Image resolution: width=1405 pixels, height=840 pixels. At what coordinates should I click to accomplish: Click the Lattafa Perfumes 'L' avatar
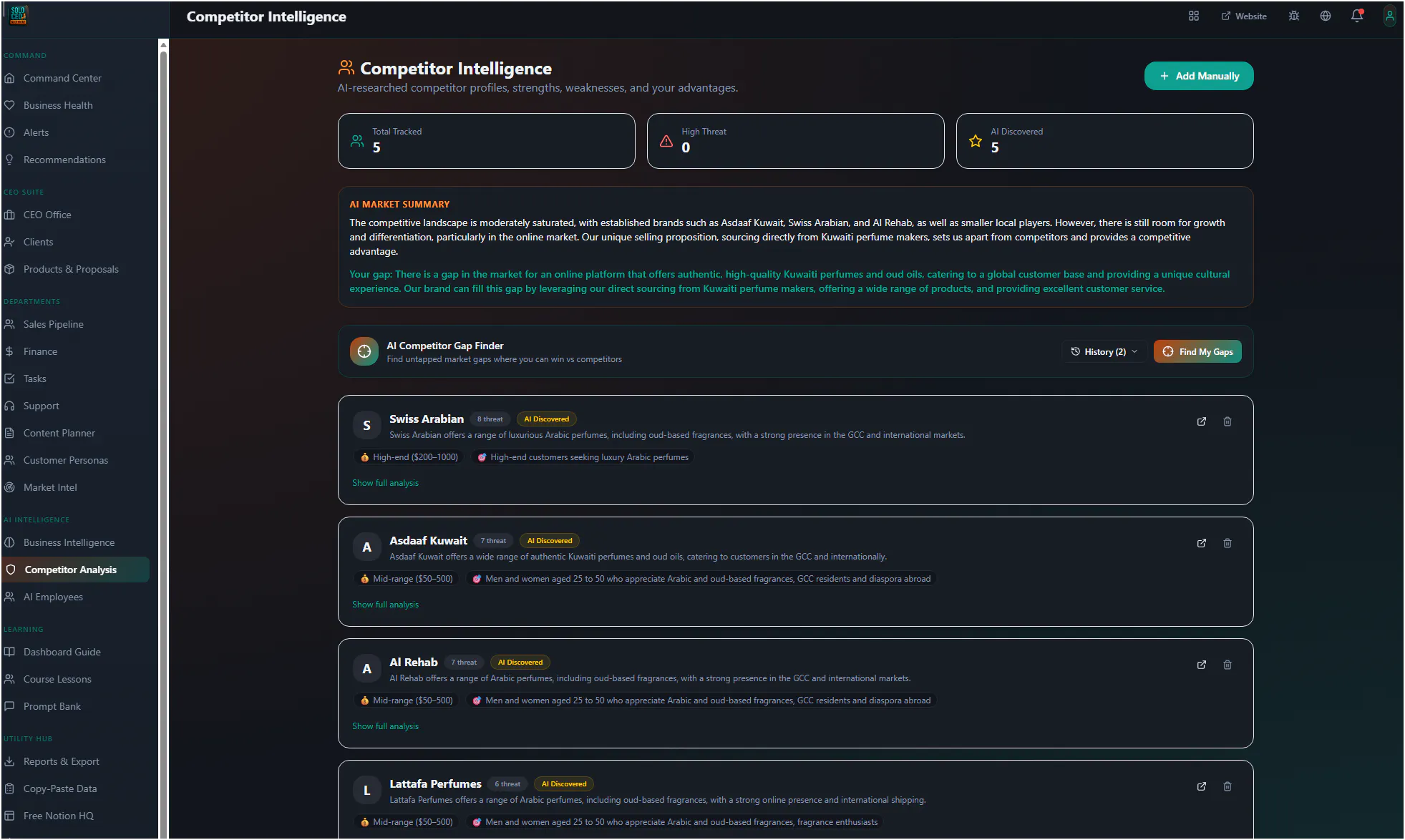pyautogui.click(x=366, y=790)
